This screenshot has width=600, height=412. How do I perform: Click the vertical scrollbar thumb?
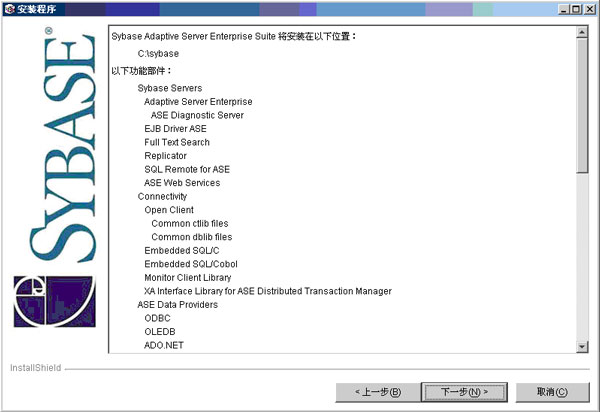(x=582, y=105)
